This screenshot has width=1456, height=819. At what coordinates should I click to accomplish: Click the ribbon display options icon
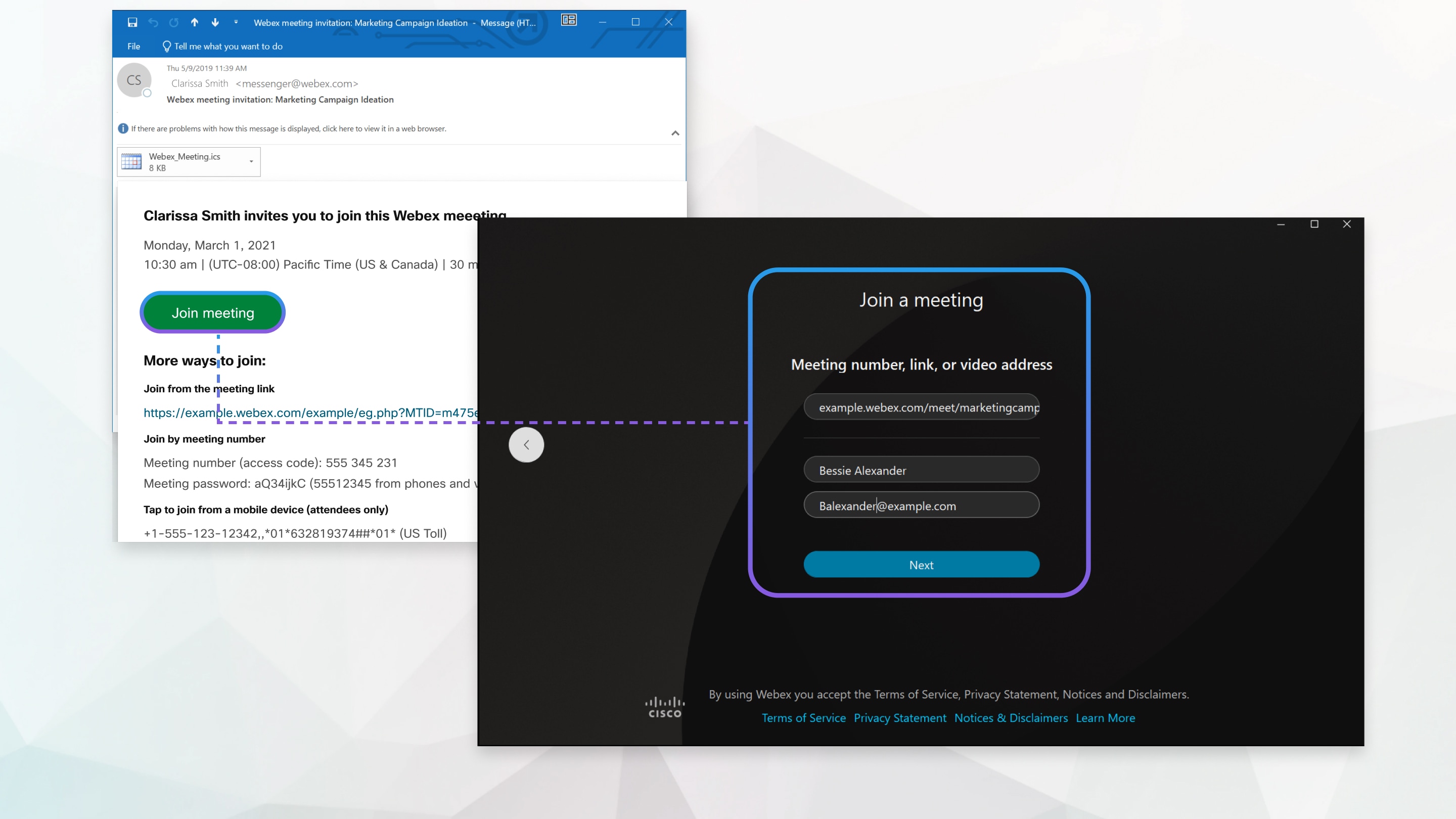[x=569, y=20]
